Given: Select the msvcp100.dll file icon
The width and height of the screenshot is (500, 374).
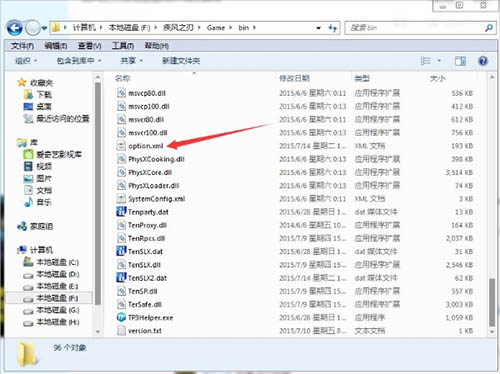Looking at the screenshot, I should pyautogui.click(x=121, y=106).
